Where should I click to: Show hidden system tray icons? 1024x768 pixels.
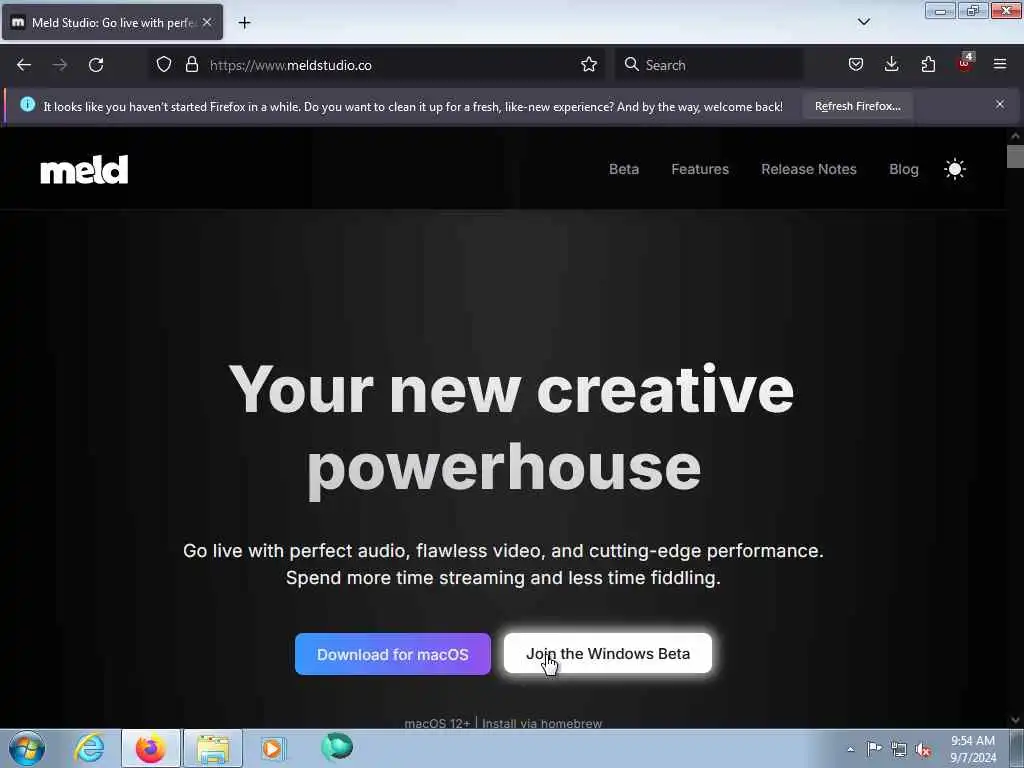(x=850, y=750)
